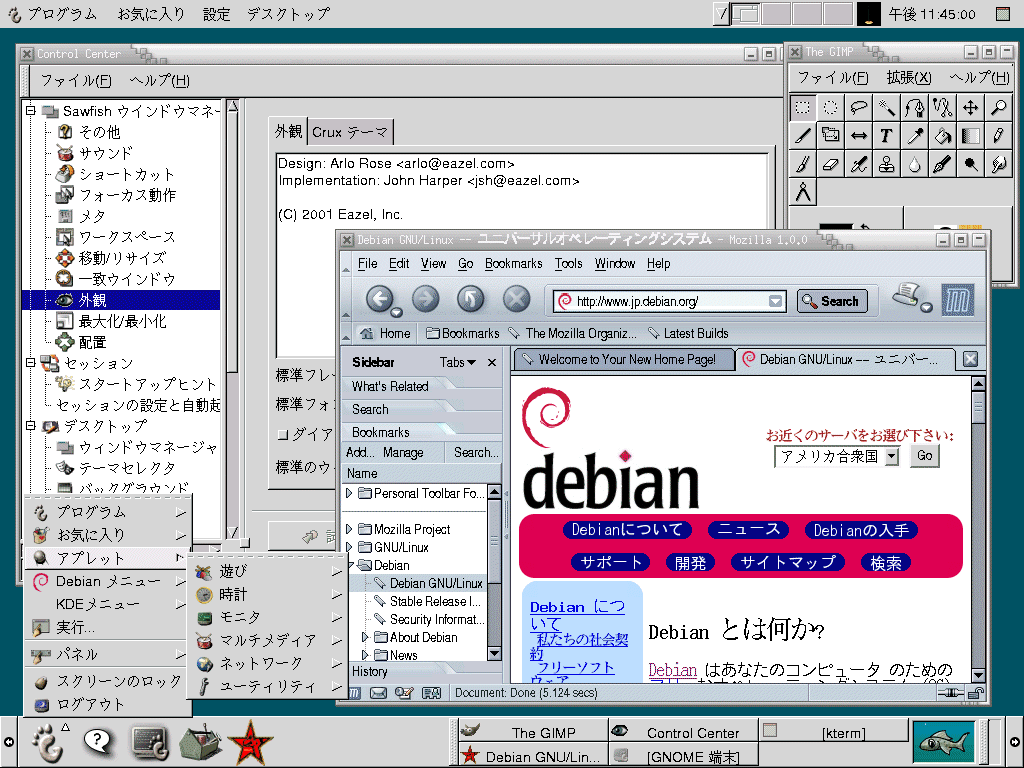Select the Bezier pen selection tool
Image resolution: width=1024 pixels, height=768 pixels.
915,107
